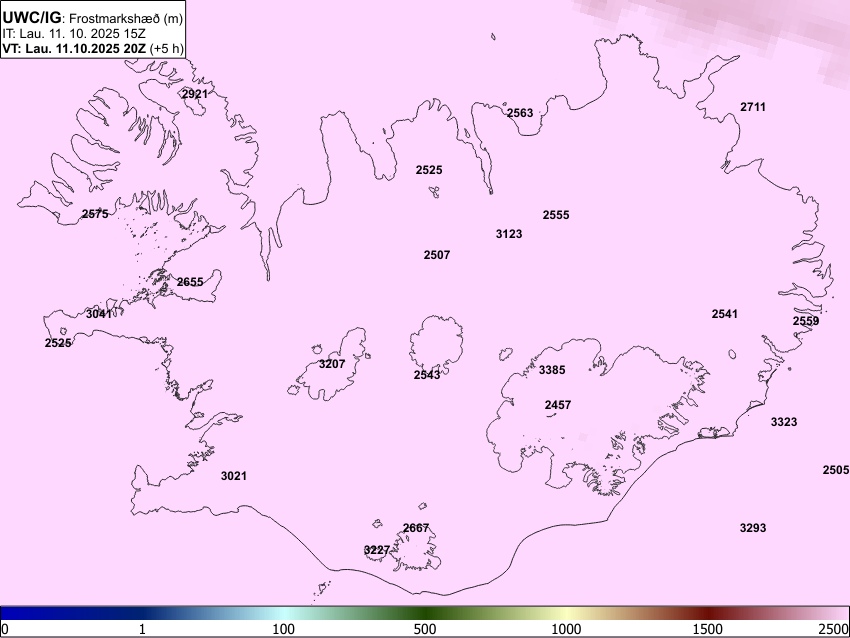Click the 3293 value label
The image size is (850, 638).
point(753,528)
